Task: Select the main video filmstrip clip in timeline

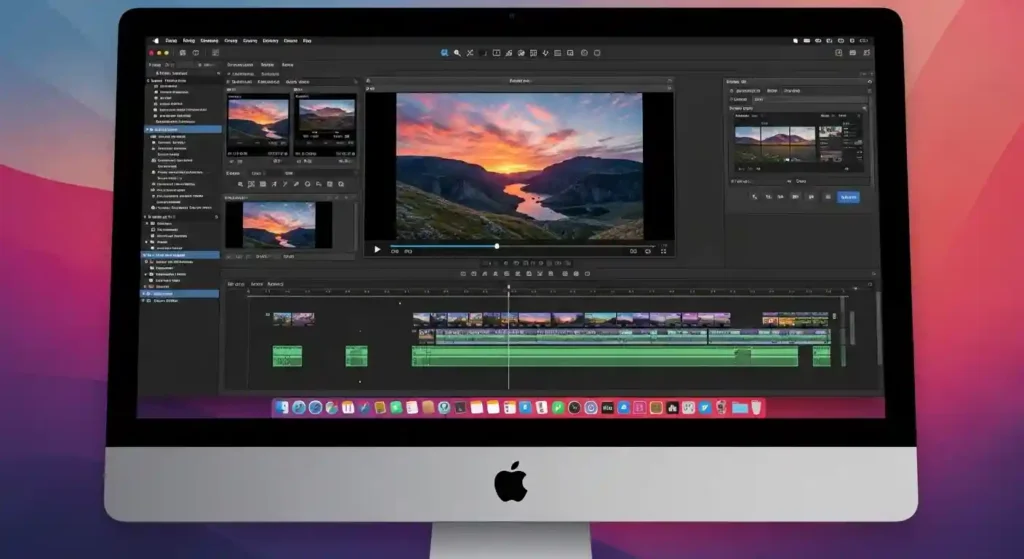Action: (x=571, y=319)
